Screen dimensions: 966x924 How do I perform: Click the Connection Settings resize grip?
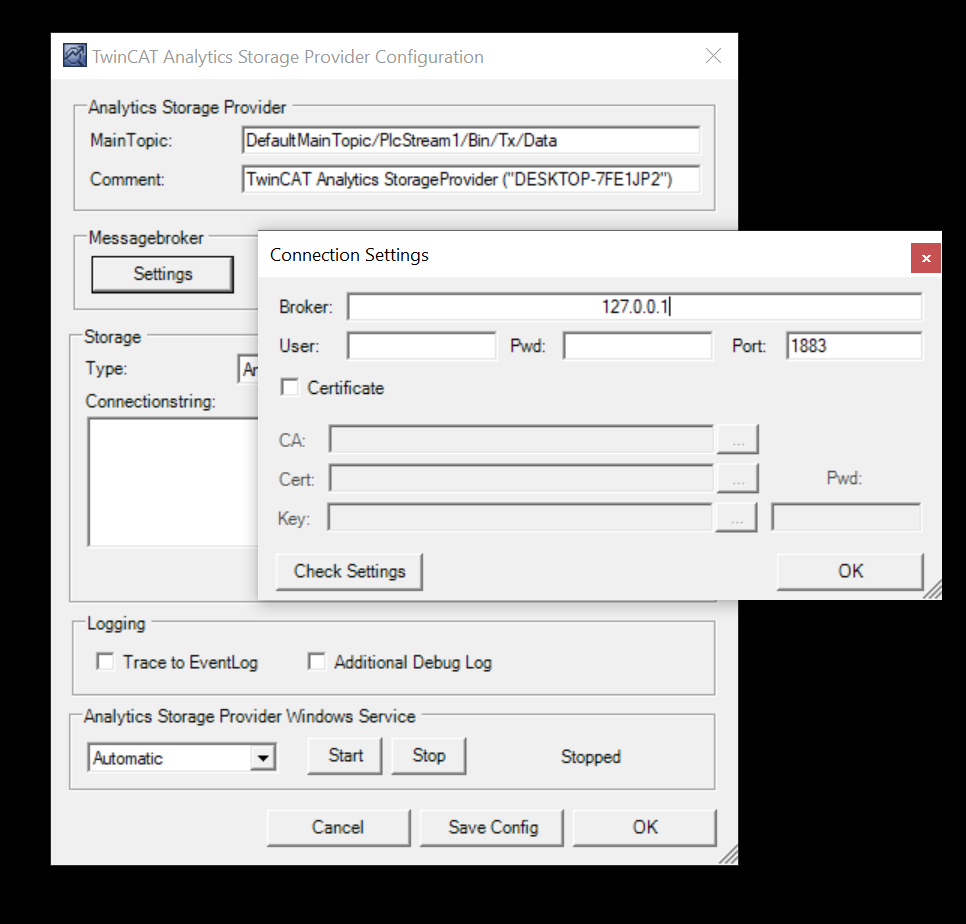click(x=933, y=590)
